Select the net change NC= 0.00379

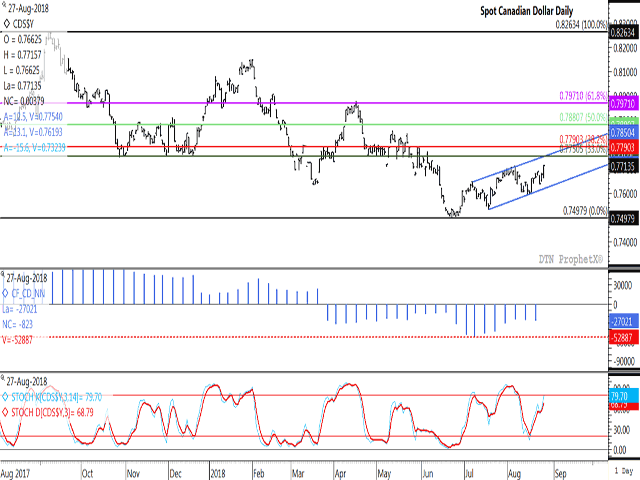pos(24,101)
